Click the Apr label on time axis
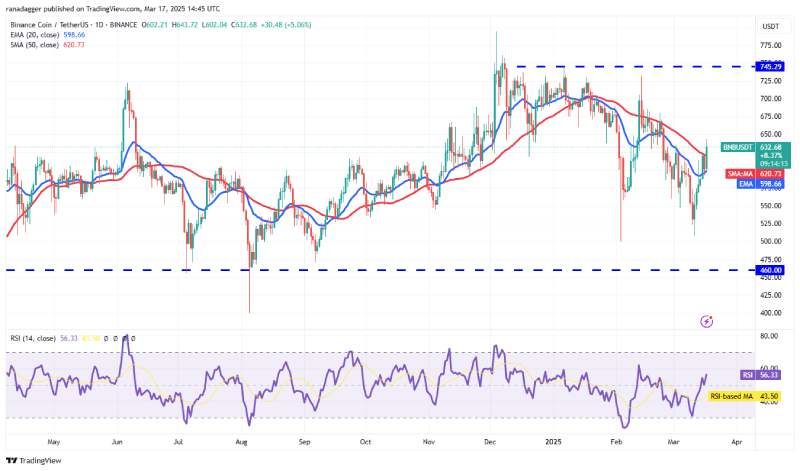Image resolution: width=800 pixels, height=471 pixels. tap(737, 442)
